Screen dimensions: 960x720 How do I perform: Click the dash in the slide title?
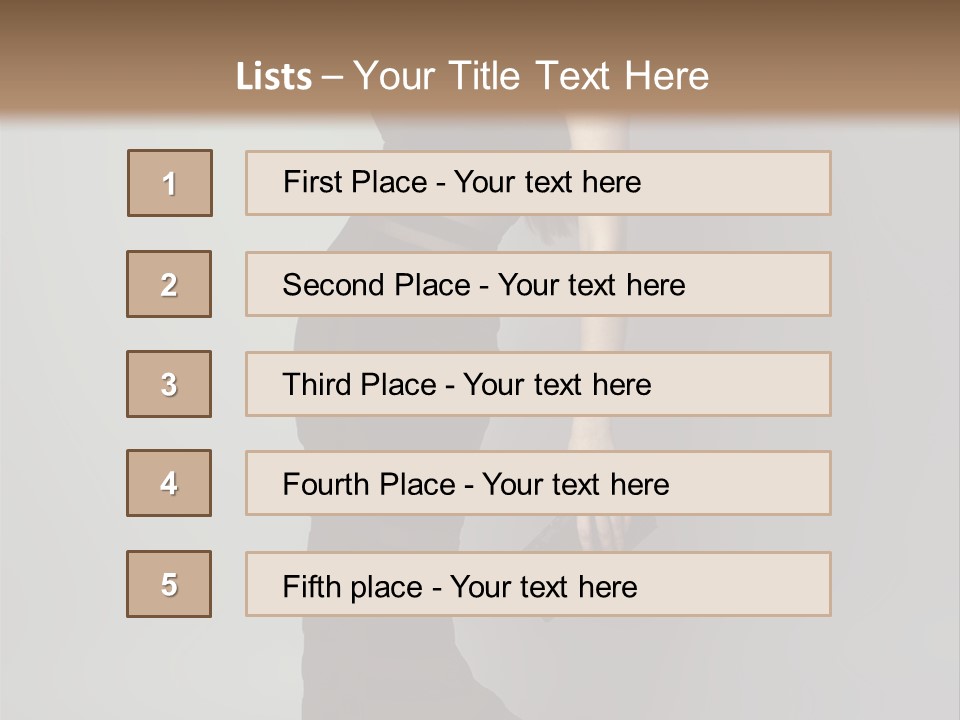pyautogui.click(x=331, y=77)
